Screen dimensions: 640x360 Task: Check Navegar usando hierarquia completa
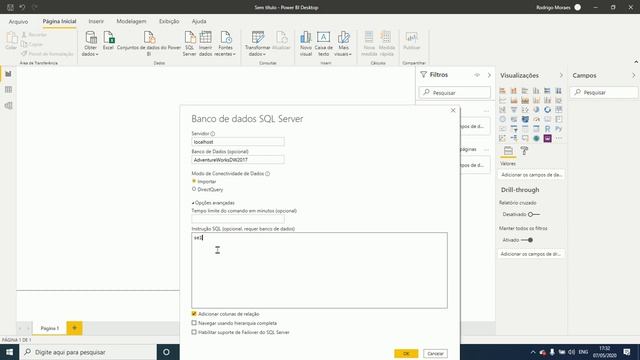pyautogui.click(x=194, y=323)
